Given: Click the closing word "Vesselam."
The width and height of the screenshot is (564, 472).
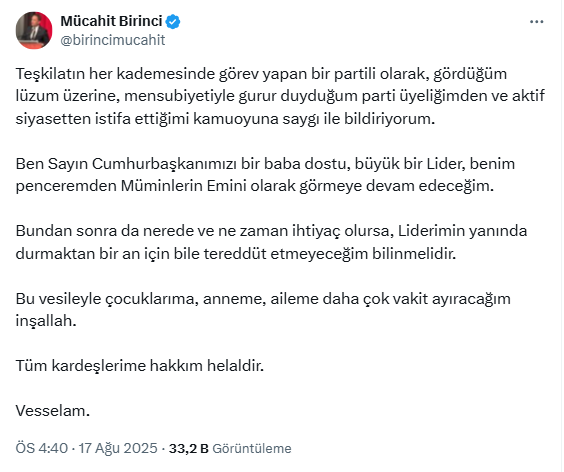Looking at the screenshot, I should [x=53, y=411].
